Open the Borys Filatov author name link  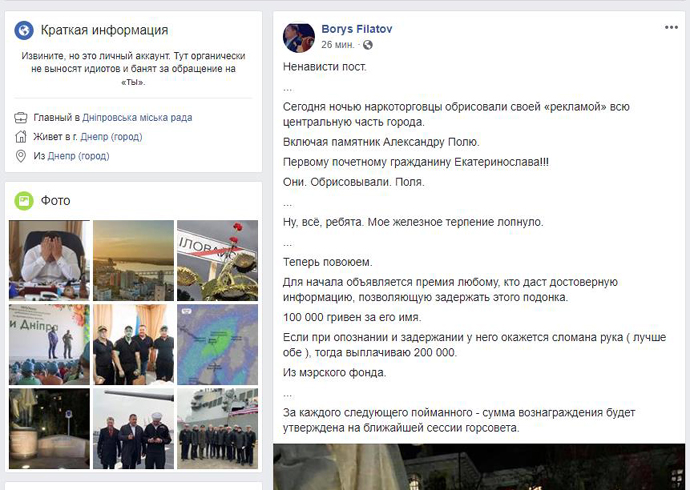coord(356,29)
